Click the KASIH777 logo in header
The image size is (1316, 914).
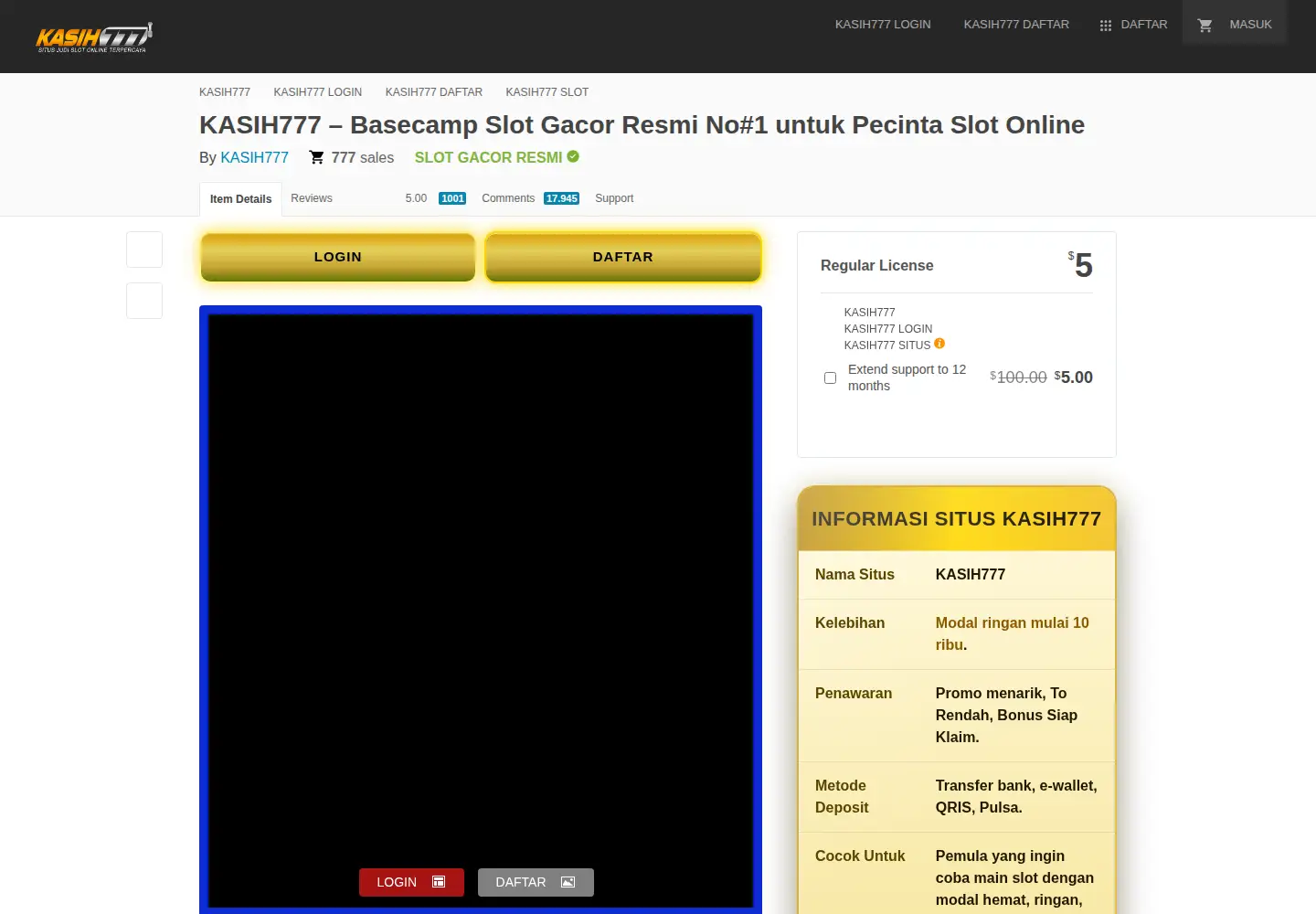pos(94,37)
